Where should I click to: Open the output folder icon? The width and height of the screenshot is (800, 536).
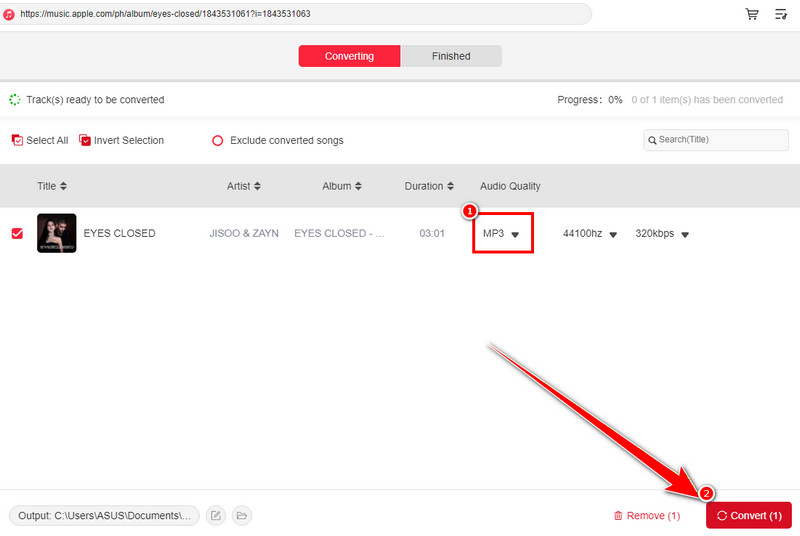(242, 516)
